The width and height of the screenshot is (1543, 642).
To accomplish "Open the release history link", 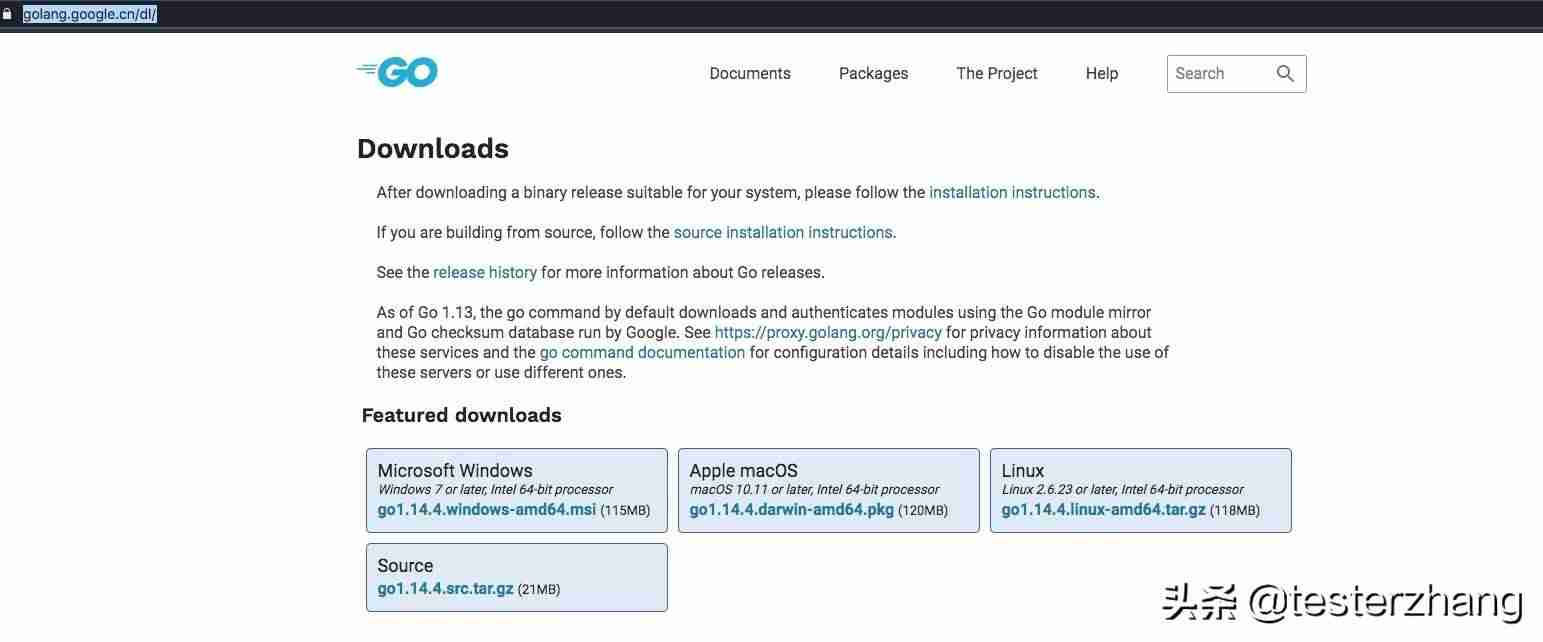I will pyautogui.click(x=485, y=272).
